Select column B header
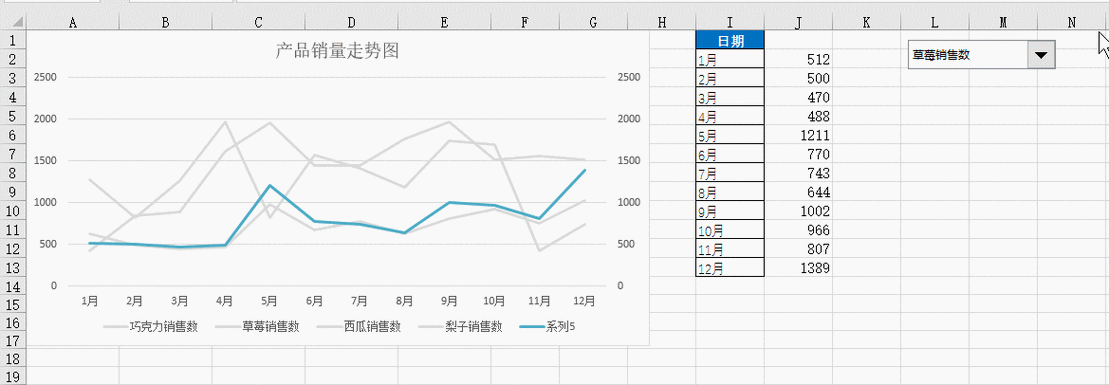Image resolution: width=1109 pixels, height=385 pixels. (166, 23)
